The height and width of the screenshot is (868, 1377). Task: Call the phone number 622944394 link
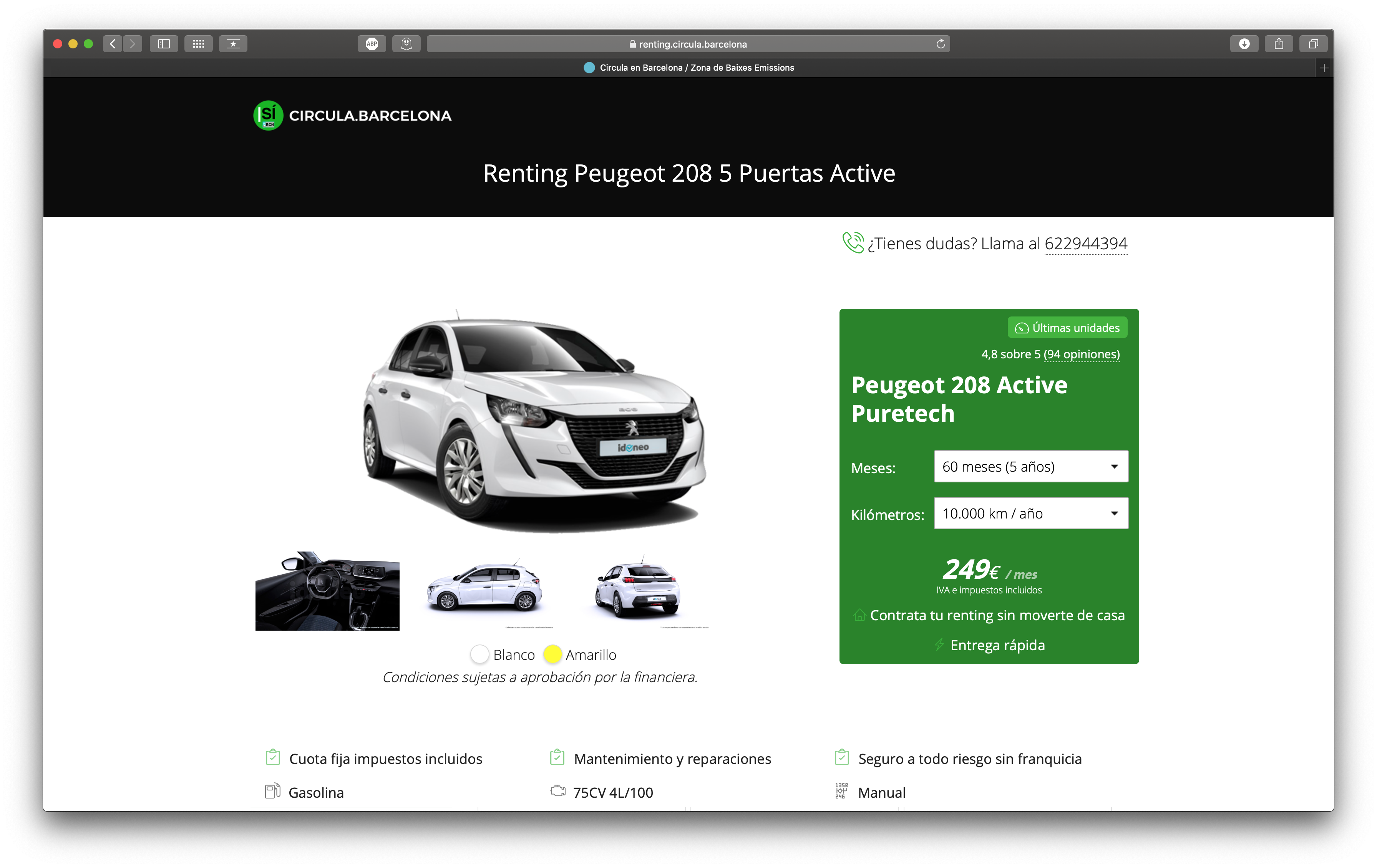point(1086,244)
